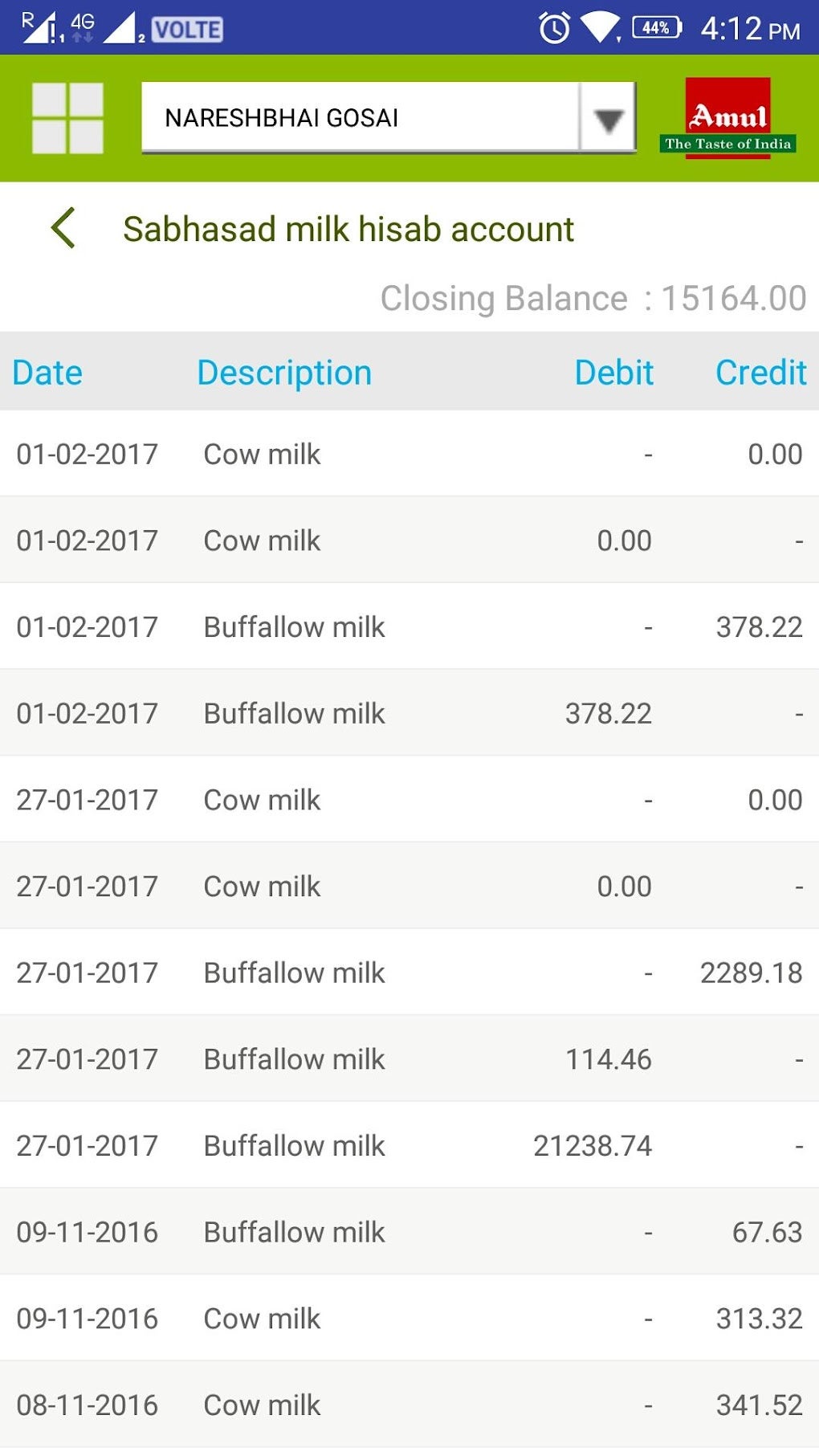The height and width of the screenshot is (1456, 819).
Task: Tap the Sabhasad milk hisab account title
Action: (x=348, y=230)
